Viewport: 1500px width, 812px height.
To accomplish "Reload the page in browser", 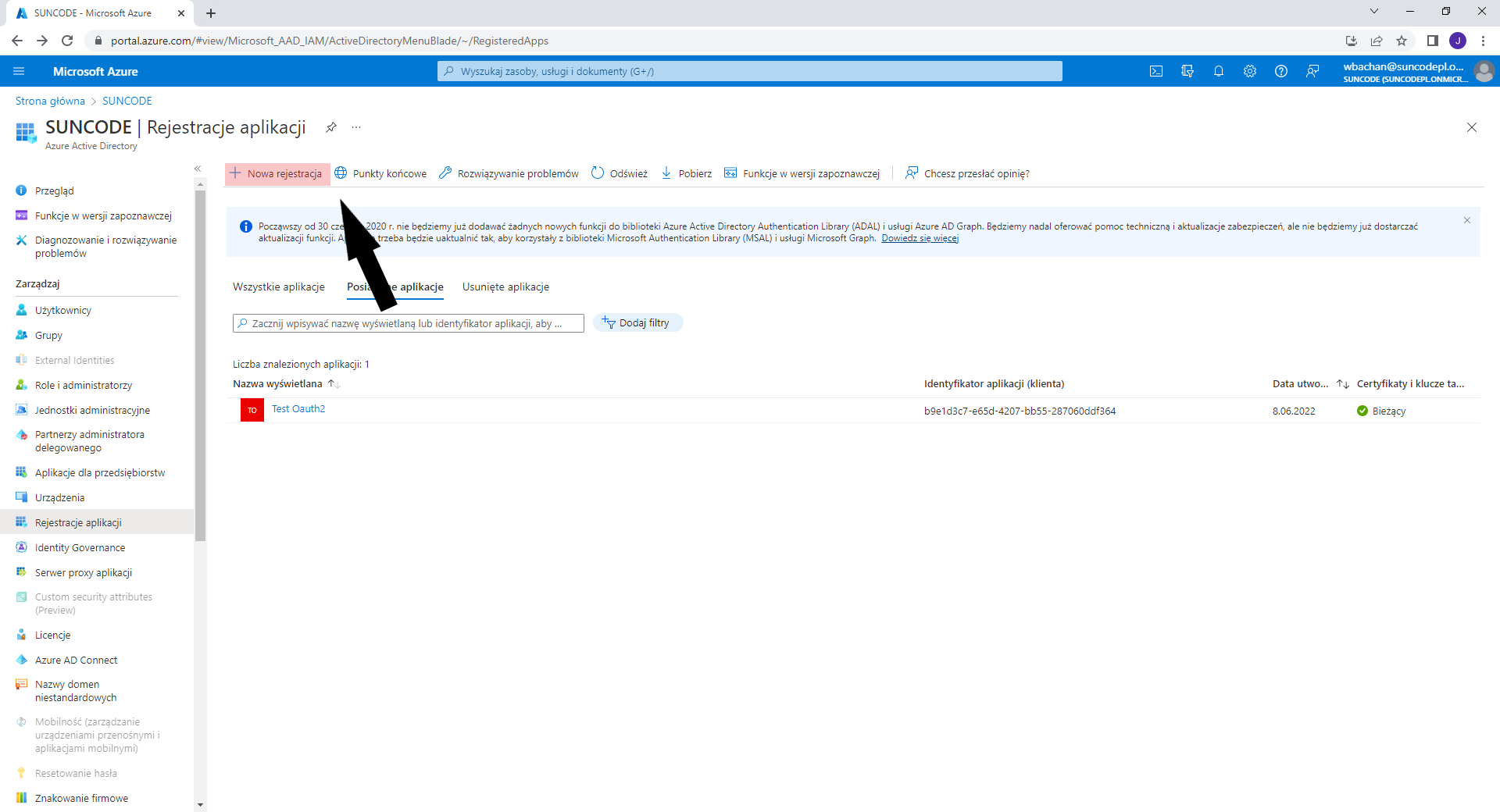I will point(67,41).
